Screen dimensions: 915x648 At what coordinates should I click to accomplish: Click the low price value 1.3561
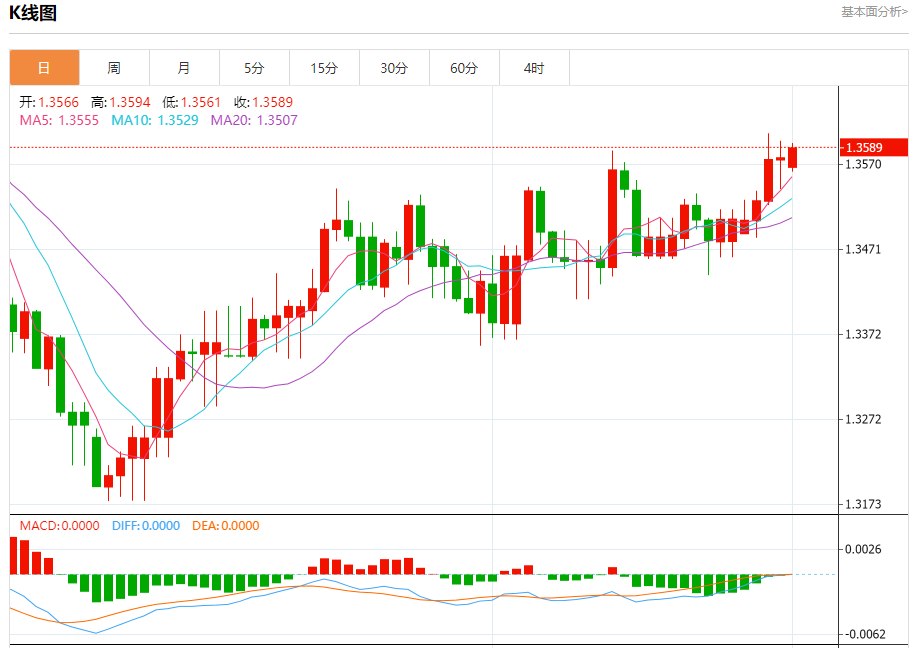pyautogui.click(x=201, y=102)
